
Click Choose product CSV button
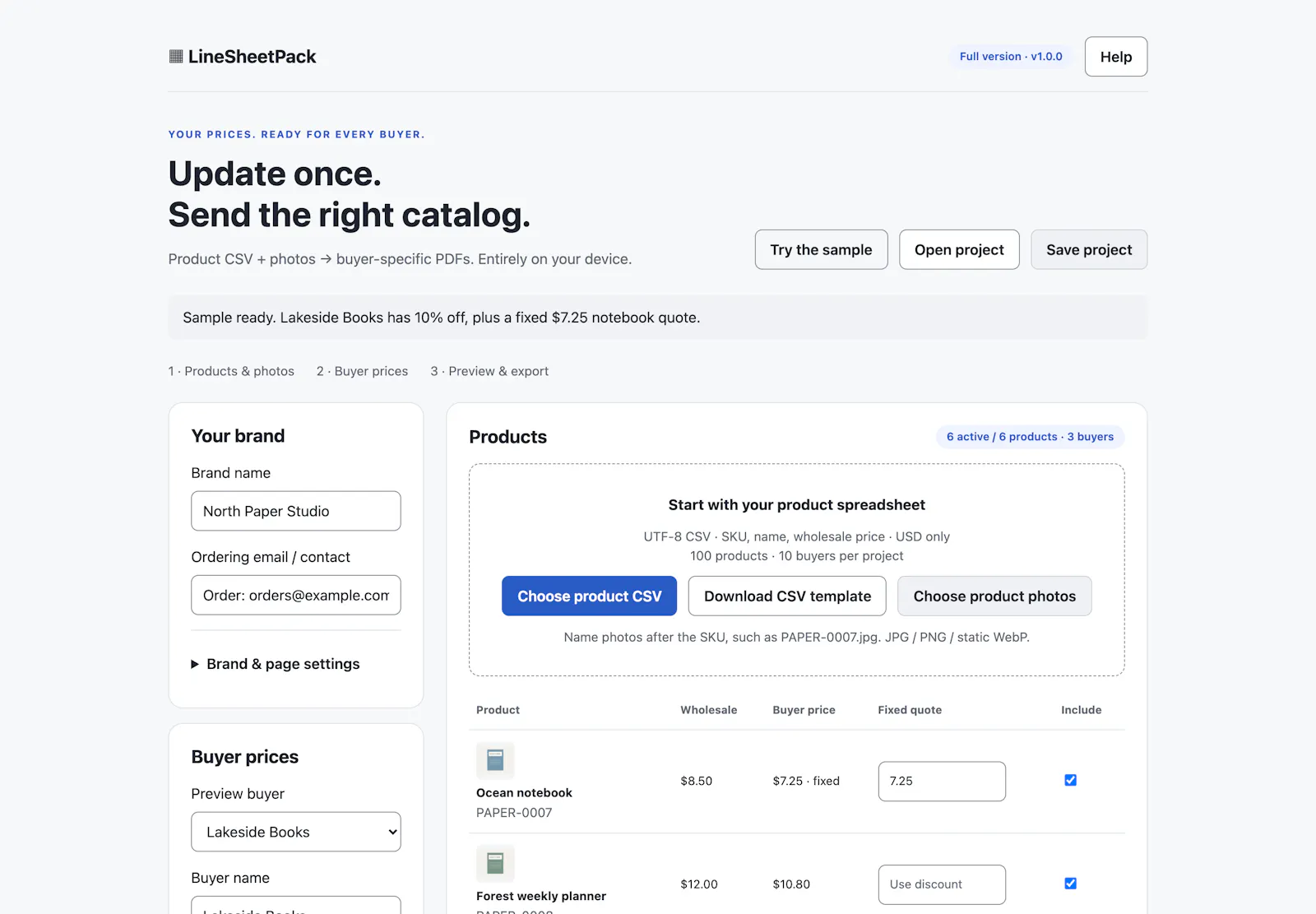pyautogui.click(x=590, y=596)
